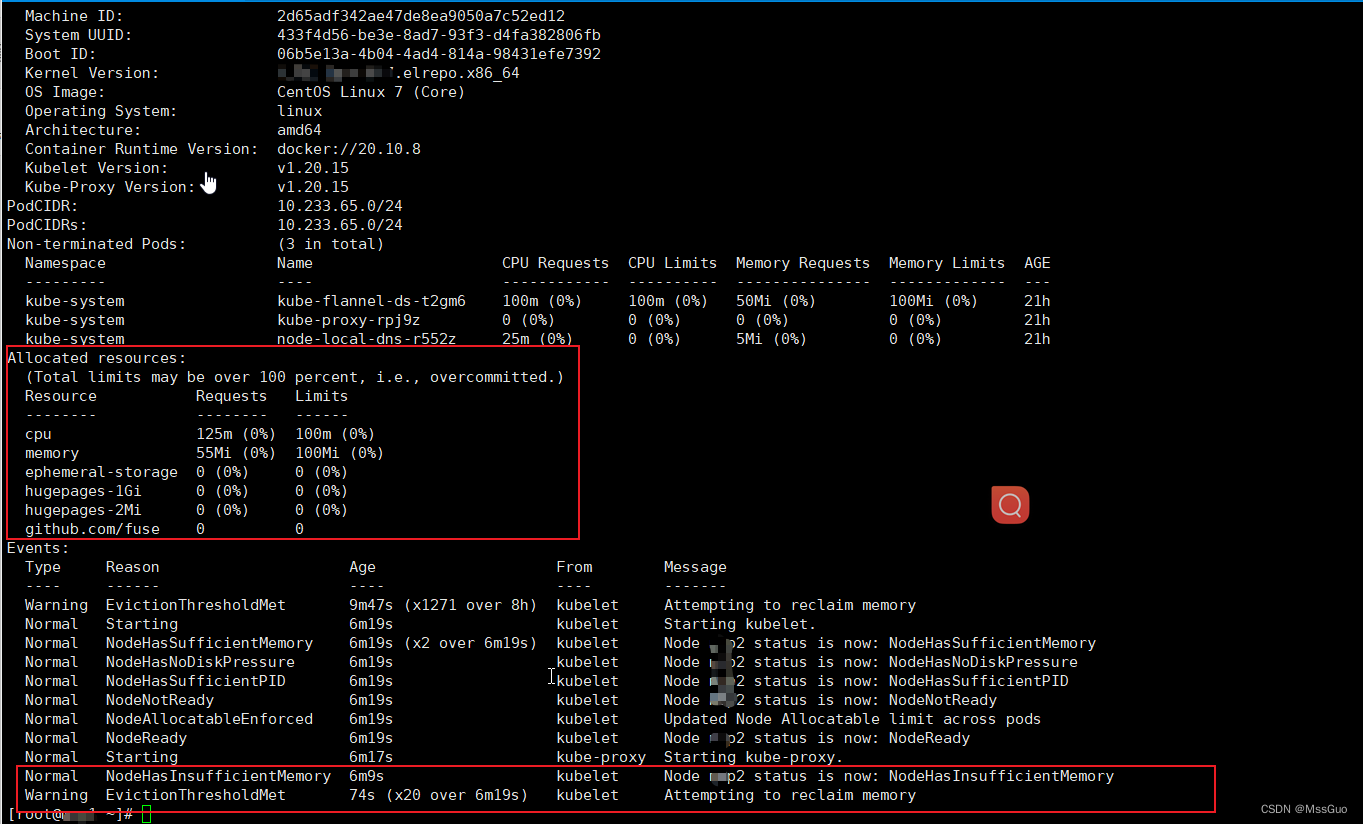The width and height of the screenshot is (1363, 824).
Task: Select pod name kube-flannel-ds-t2gm6
Action: (371, 301)
